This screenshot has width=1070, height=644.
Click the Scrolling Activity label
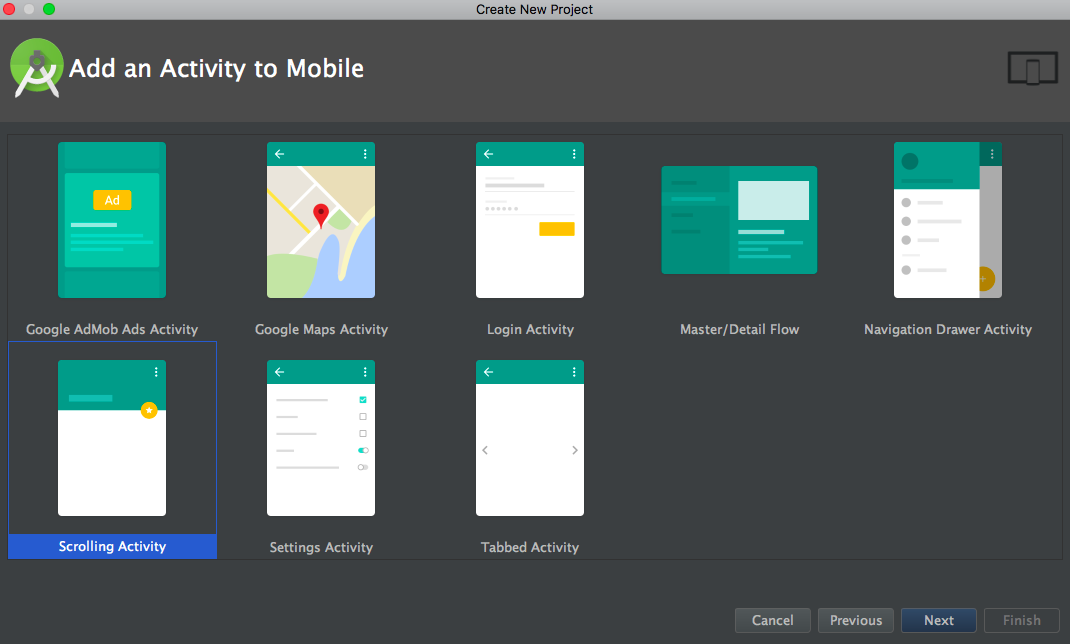pos(111,546)
